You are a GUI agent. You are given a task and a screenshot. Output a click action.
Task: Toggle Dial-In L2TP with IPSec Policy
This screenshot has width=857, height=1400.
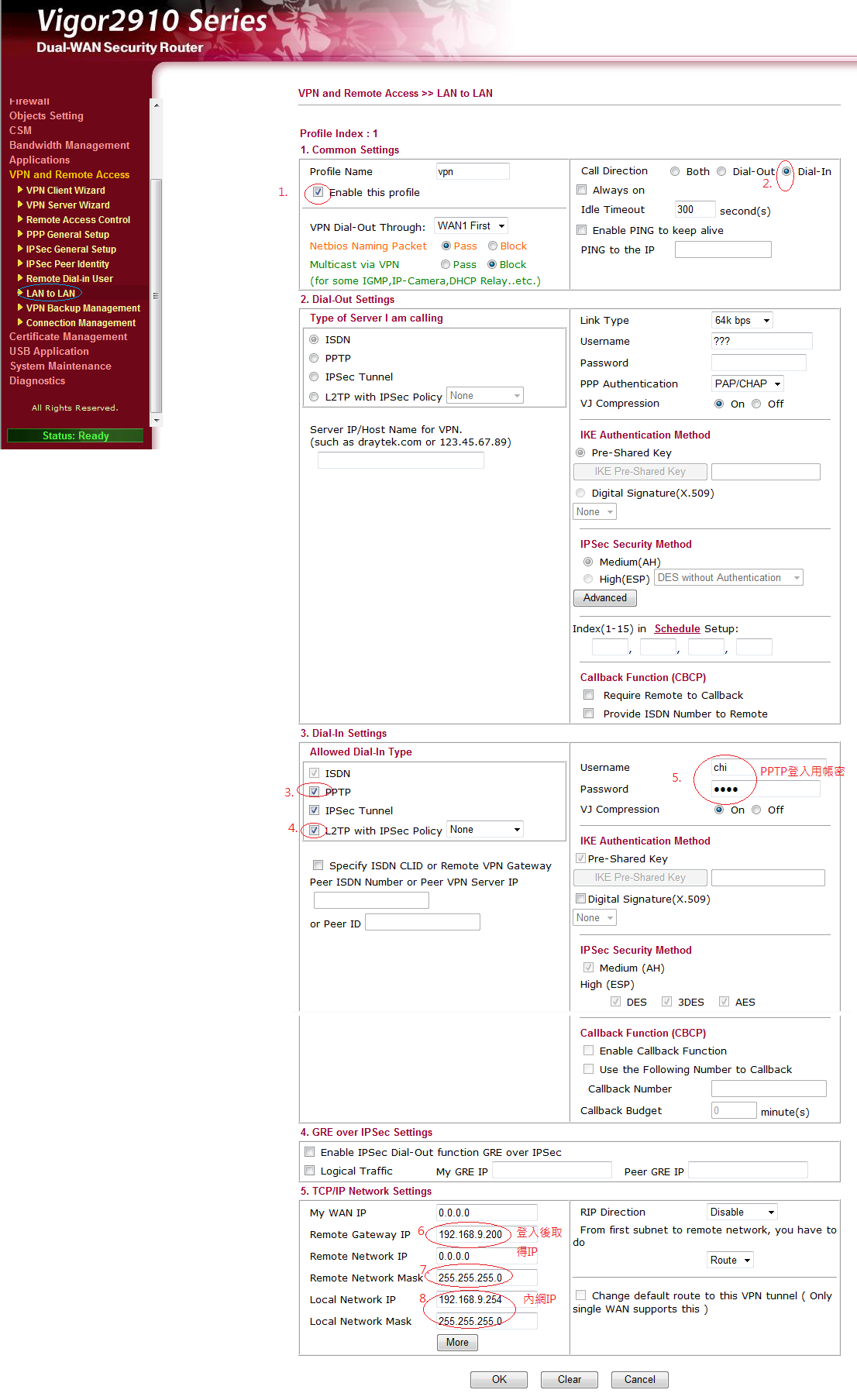click(315, 831)
